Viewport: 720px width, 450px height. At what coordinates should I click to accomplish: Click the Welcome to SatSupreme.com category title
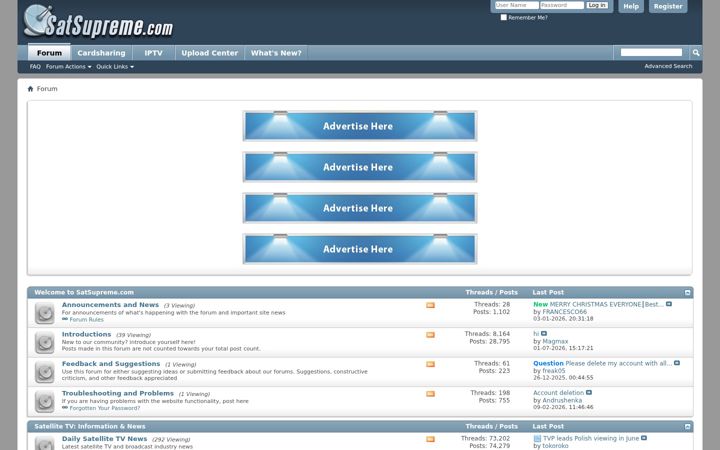[x=84, y=292]
